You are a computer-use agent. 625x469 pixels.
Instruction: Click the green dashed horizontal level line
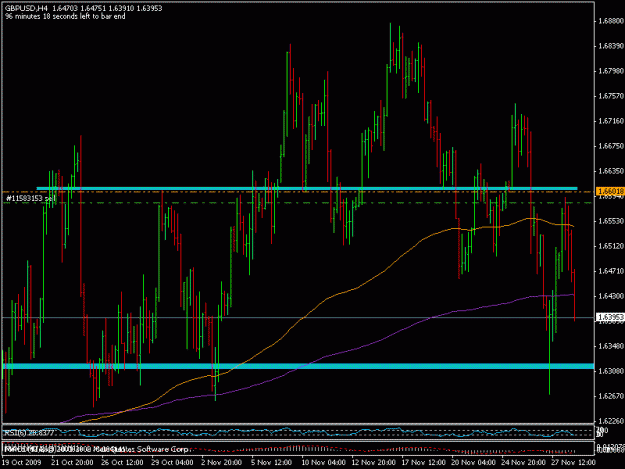298,203
